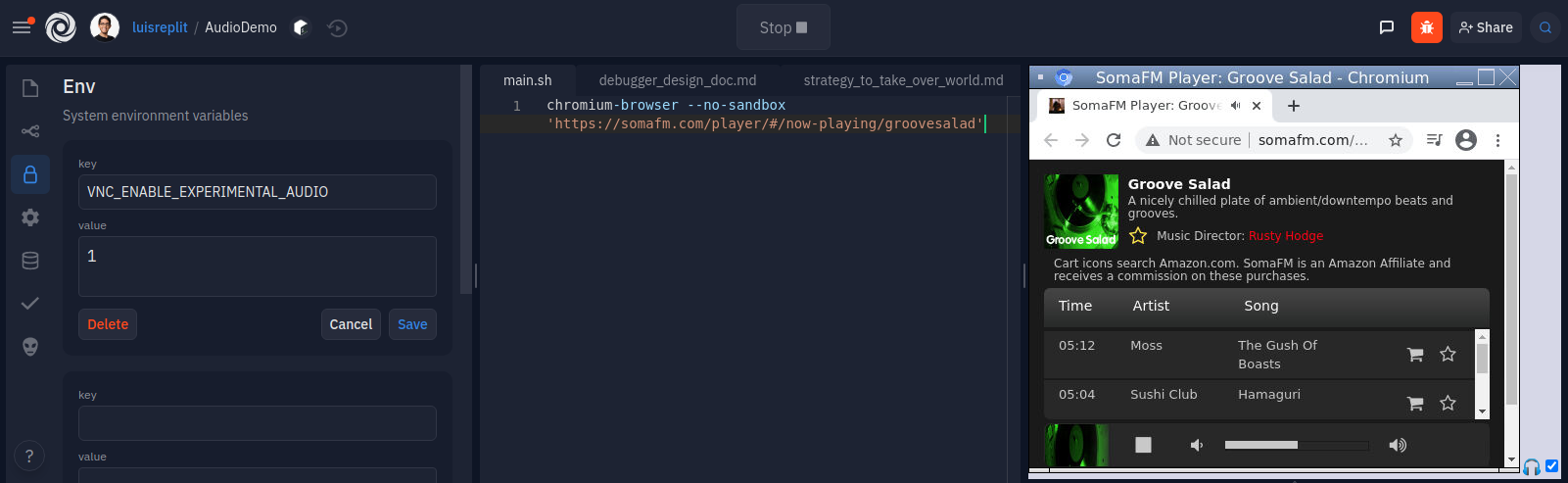
Task: Switch to main.sh tab
Action: coord(528,80)
